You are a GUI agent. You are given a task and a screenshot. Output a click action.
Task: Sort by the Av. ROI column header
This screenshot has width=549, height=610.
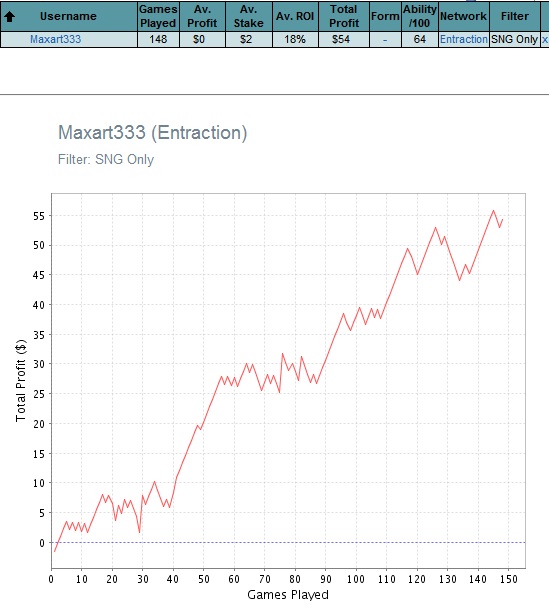[295, 16]
